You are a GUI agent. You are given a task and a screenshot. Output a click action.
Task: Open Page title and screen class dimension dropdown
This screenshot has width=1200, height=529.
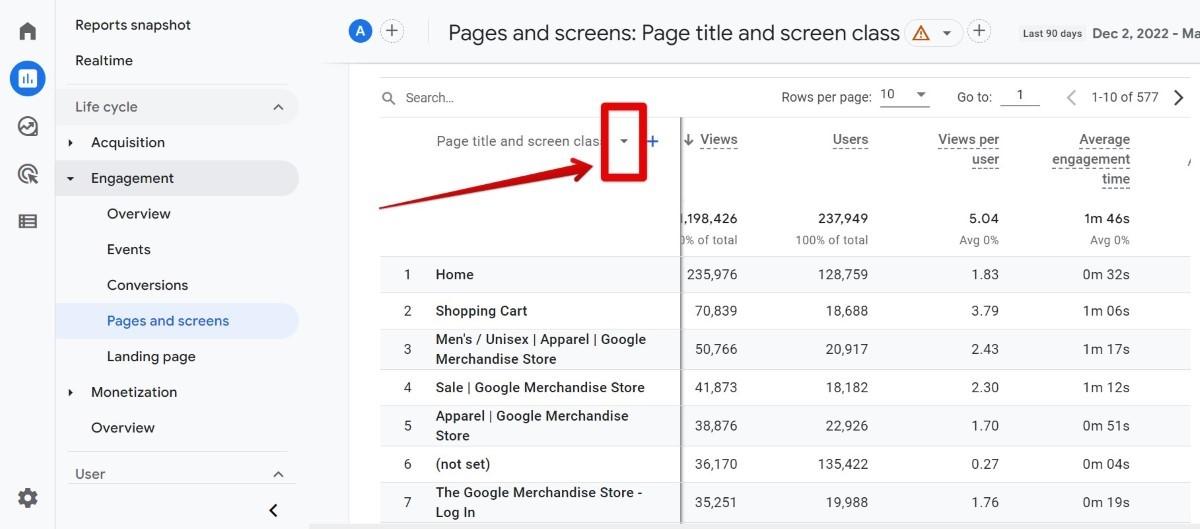(624, 141)
